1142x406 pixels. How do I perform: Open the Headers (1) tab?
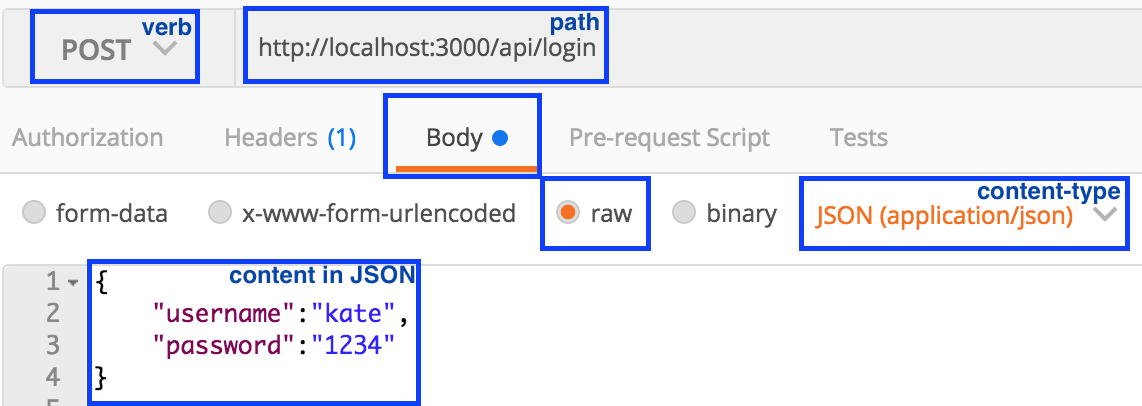[x=290, y=137]
